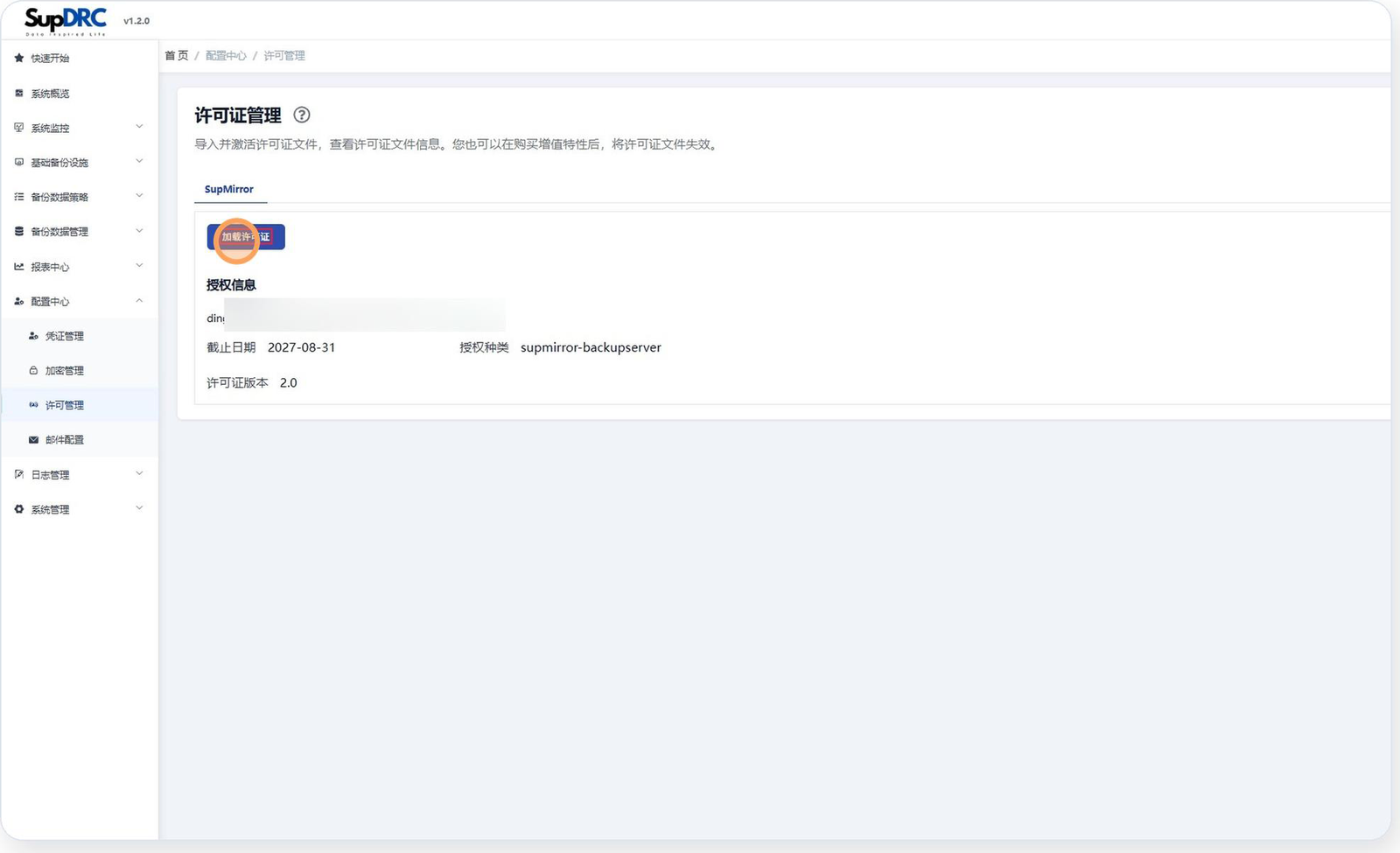Click the SupDRC logo
1400x853 pixels.
pos(66,21)
